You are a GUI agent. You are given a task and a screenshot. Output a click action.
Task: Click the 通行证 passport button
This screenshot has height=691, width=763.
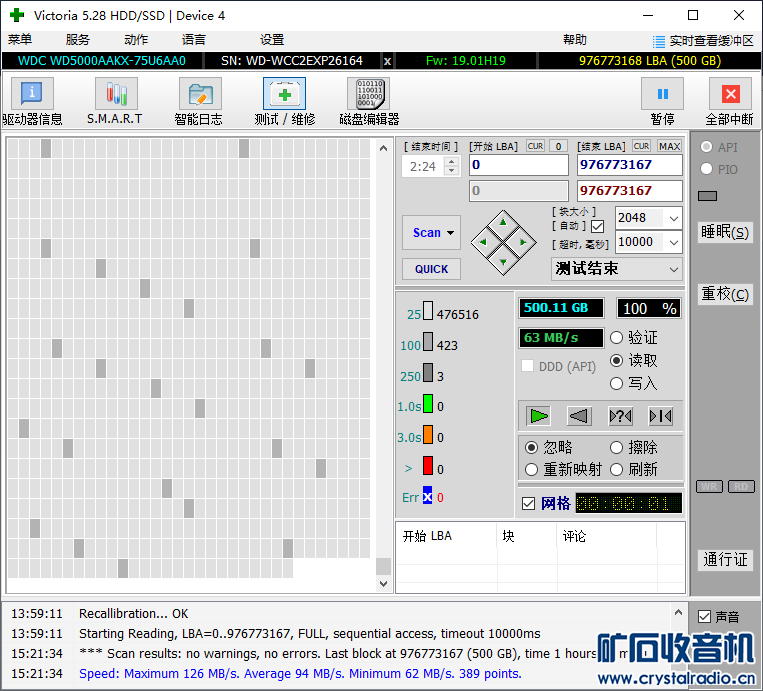point(725,559)
